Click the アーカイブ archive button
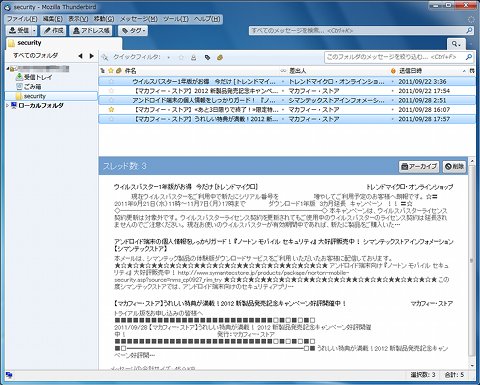This screenshot has width=480, height=385. point(419,166)
